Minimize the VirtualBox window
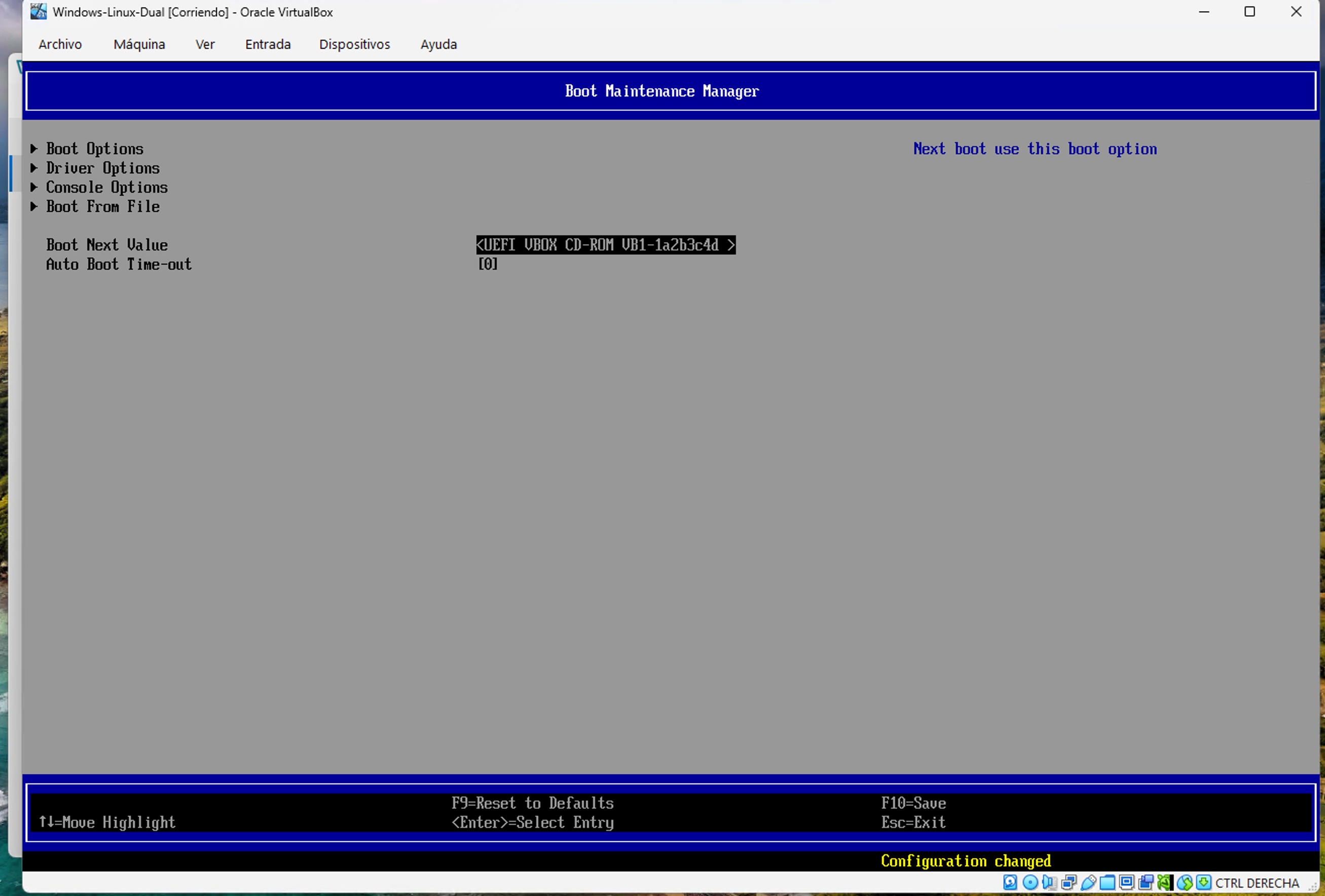The width and height of the screenshot is (1325, 896). (1203, 12)
